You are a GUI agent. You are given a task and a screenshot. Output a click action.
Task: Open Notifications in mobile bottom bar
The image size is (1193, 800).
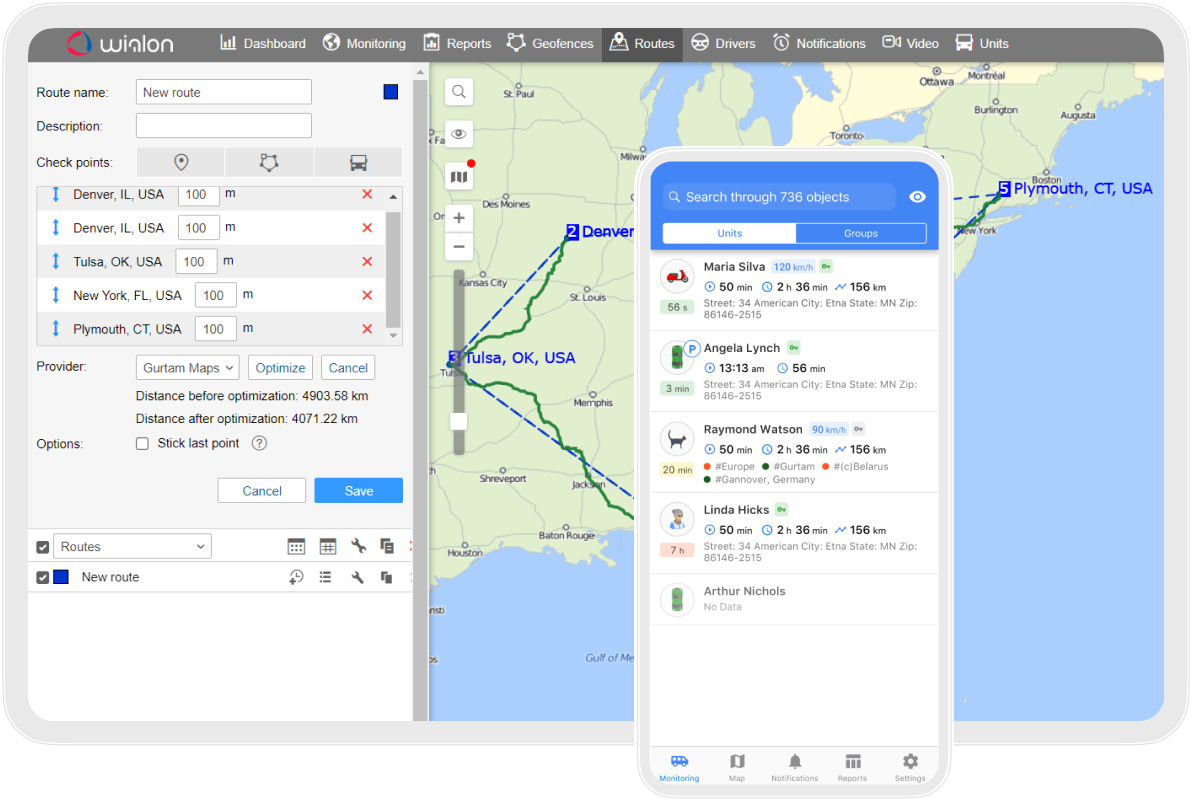click(794, 768)
